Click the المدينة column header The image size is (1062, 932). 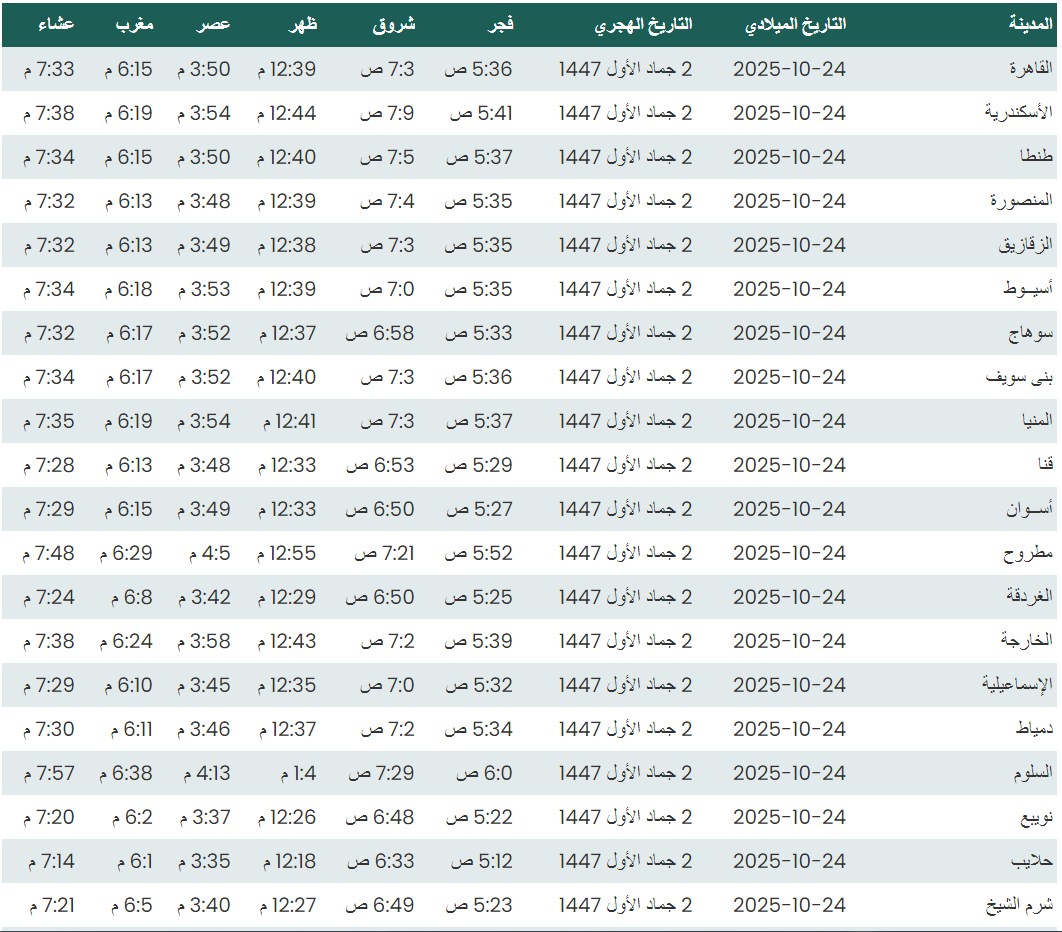coord(1030,24)
